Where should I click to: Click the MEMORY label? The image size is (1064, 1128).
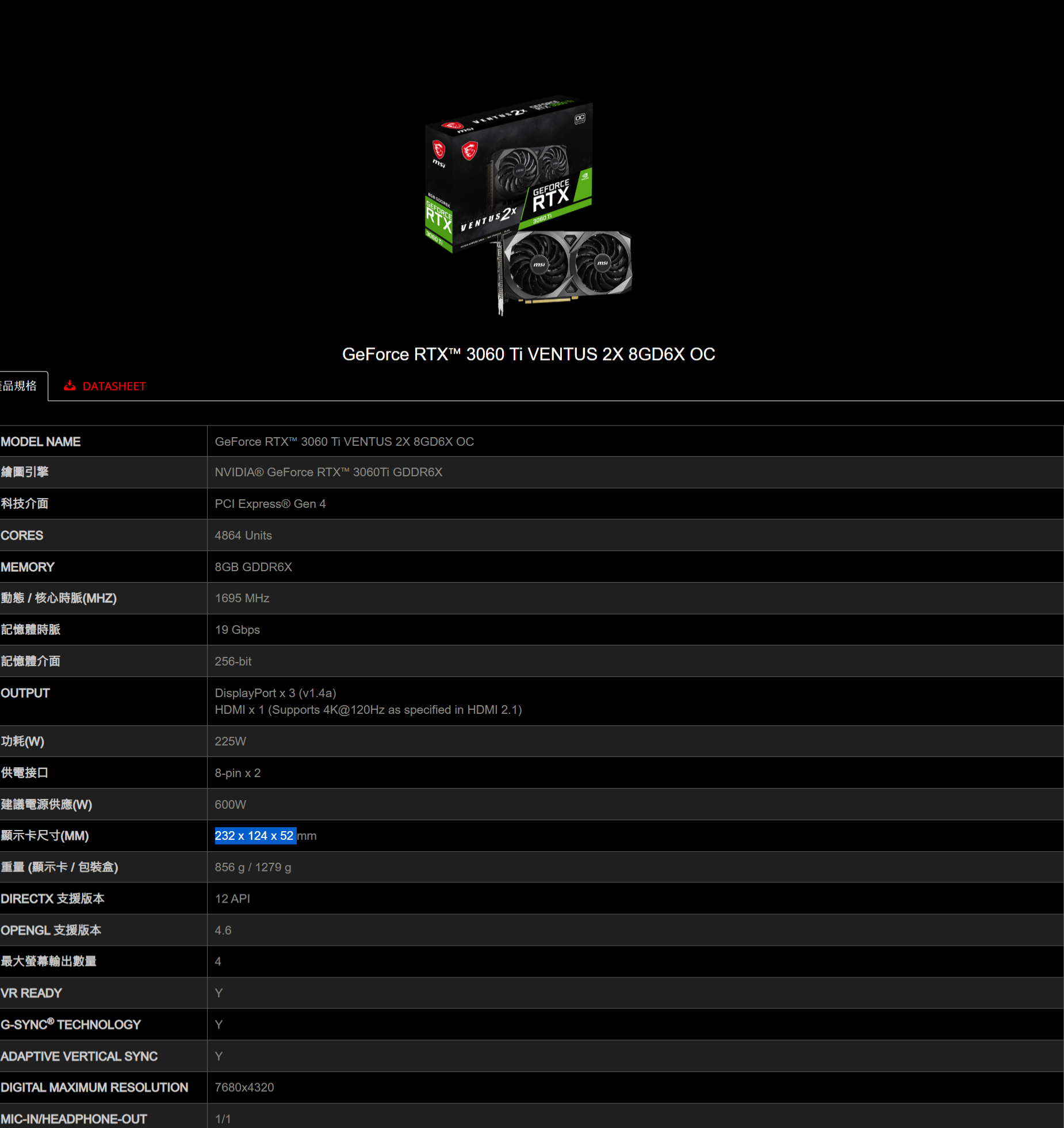(x=28, y=567)
